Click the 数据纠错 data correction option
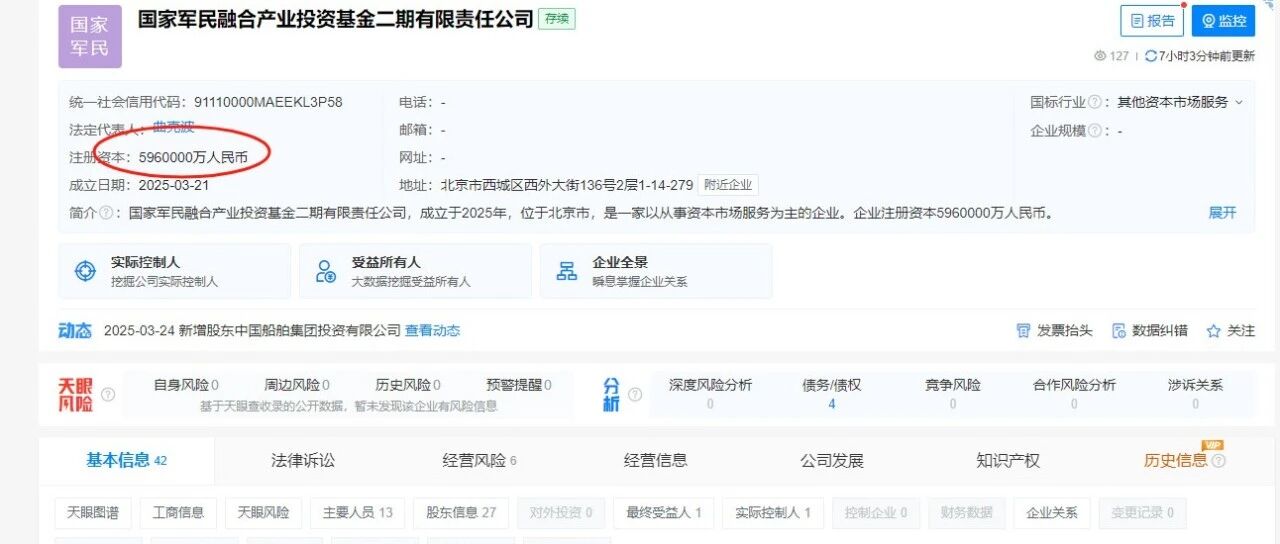This screenshot has width=1280, height=544. pos(1149,331)
